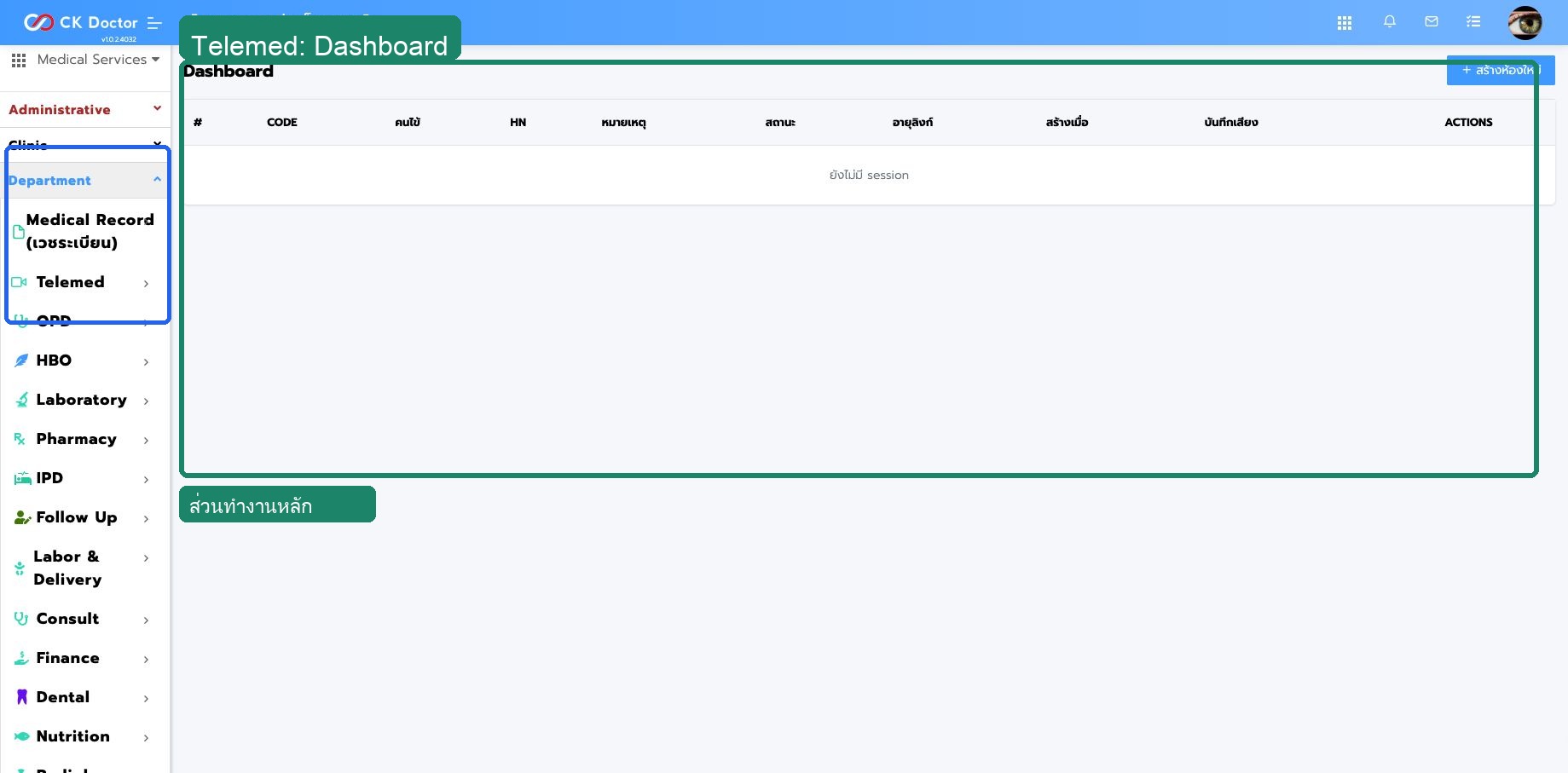1568x773 pixels.
Task: Click the Dental tooth icon
Action: tap(21, 697)
